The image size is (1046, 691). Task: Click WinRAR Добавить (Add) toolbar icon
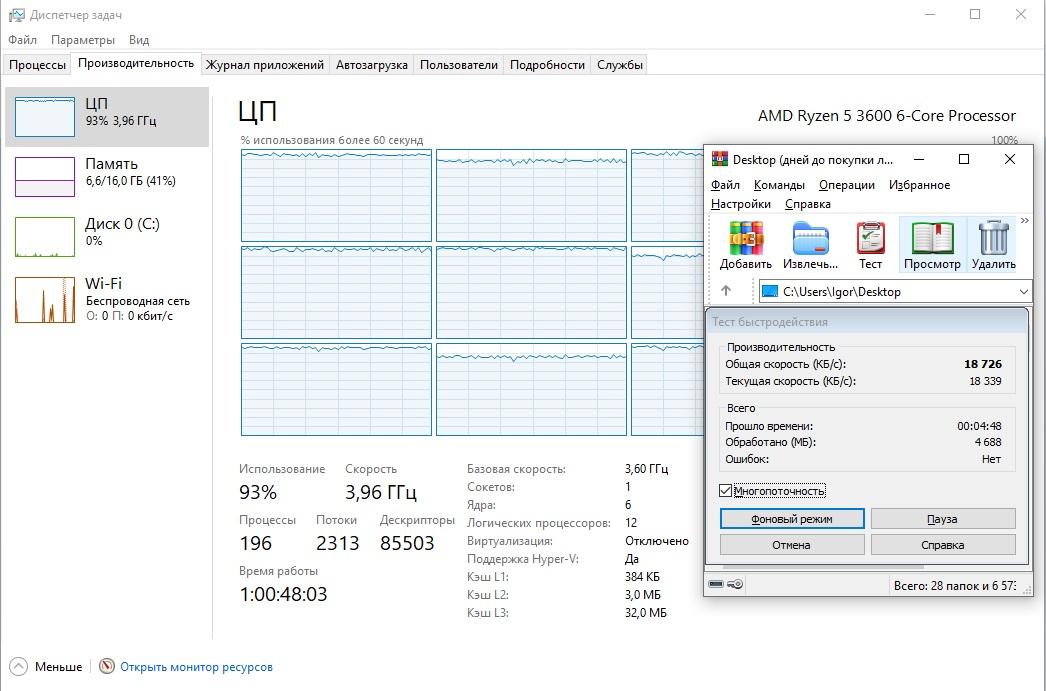click(746, 238)
